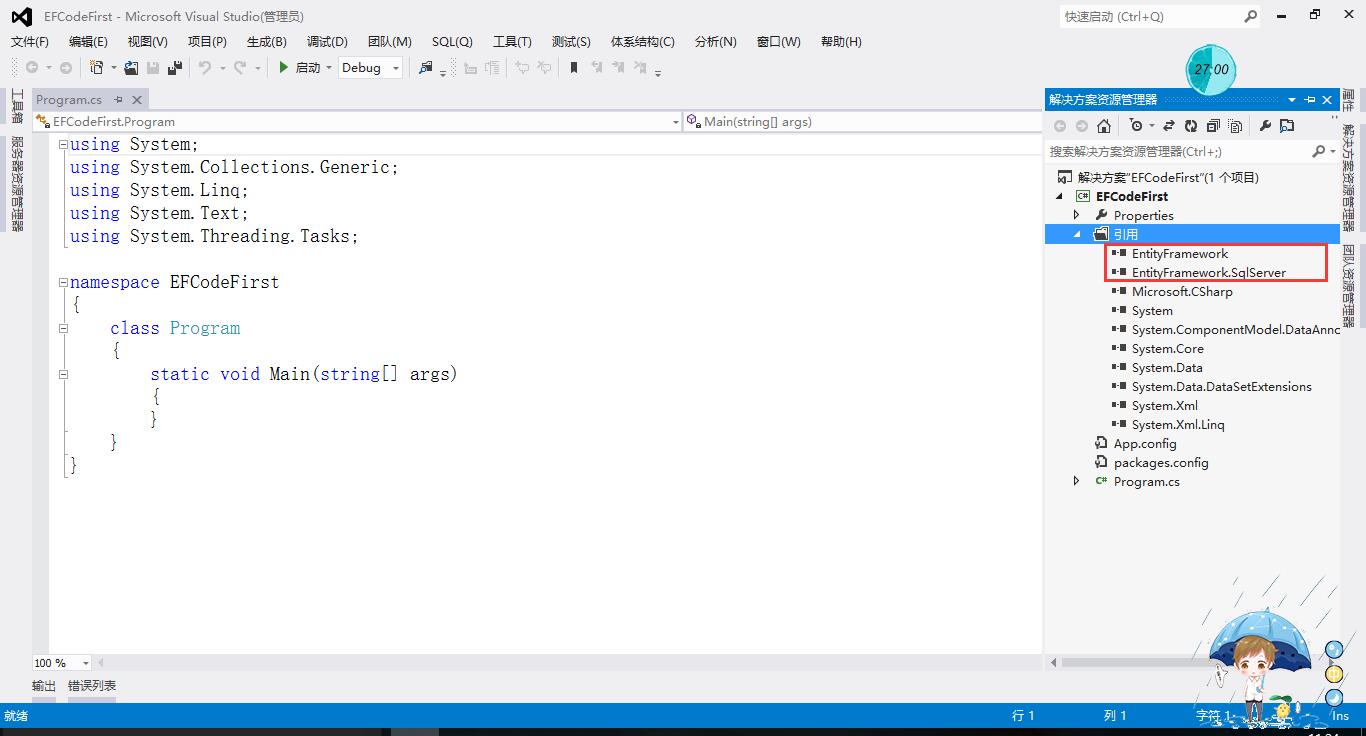
Task: Open the 工具(T) menu
Action: click(x=512, y=41)
